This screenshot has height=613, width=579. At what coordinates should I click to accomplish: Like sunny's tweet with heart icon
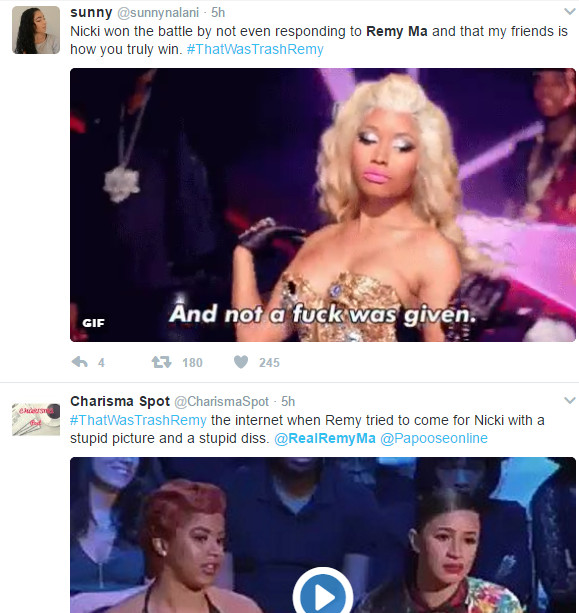click(241, 362)
